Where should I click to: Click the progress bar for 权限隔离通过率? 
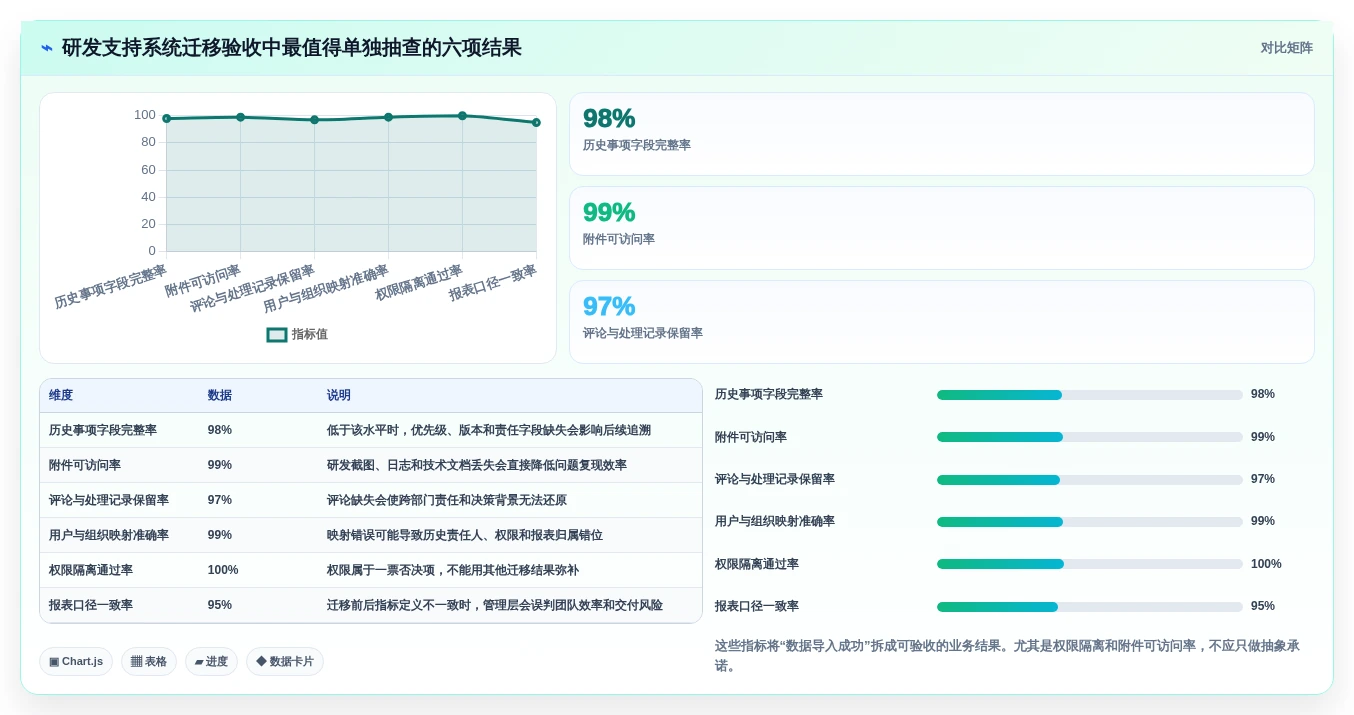1090,564
